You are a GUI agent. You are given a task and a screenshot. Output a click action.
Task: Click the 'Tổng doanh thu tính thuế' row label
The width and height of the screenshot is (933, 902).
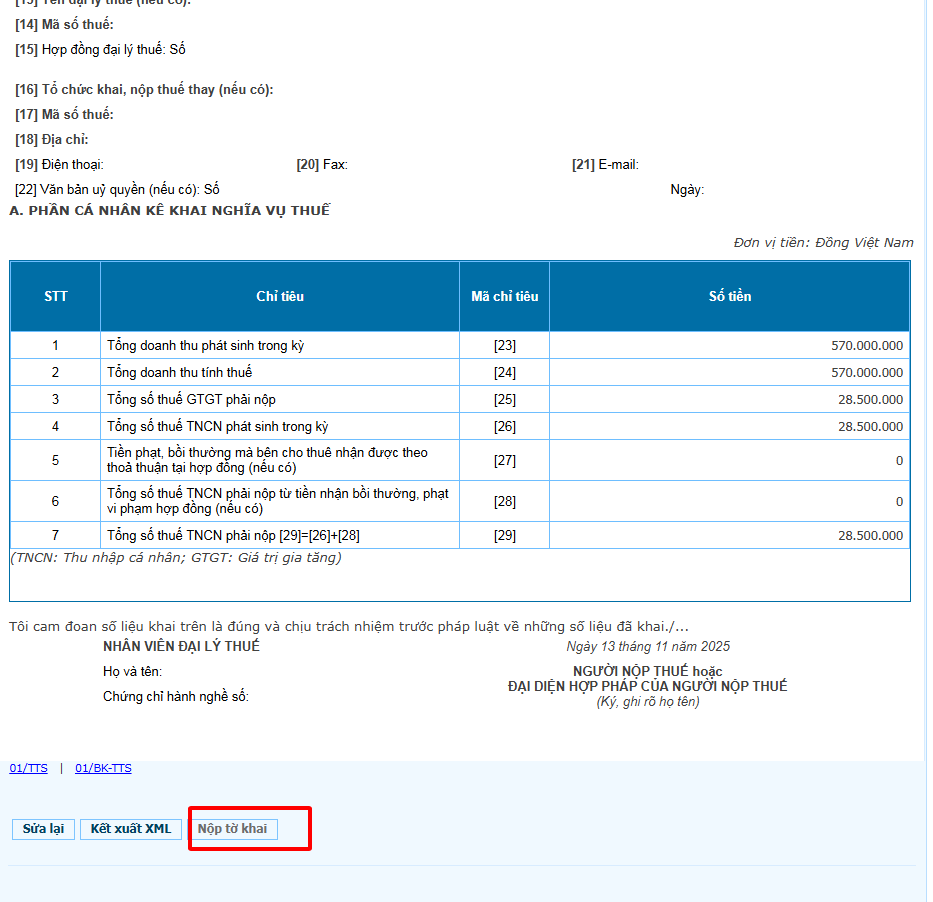pyautogui.click(x=180, y=373)
